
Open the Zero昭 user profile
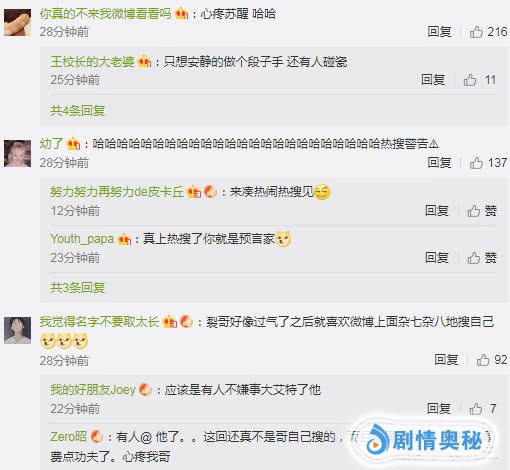coord(68,436)
